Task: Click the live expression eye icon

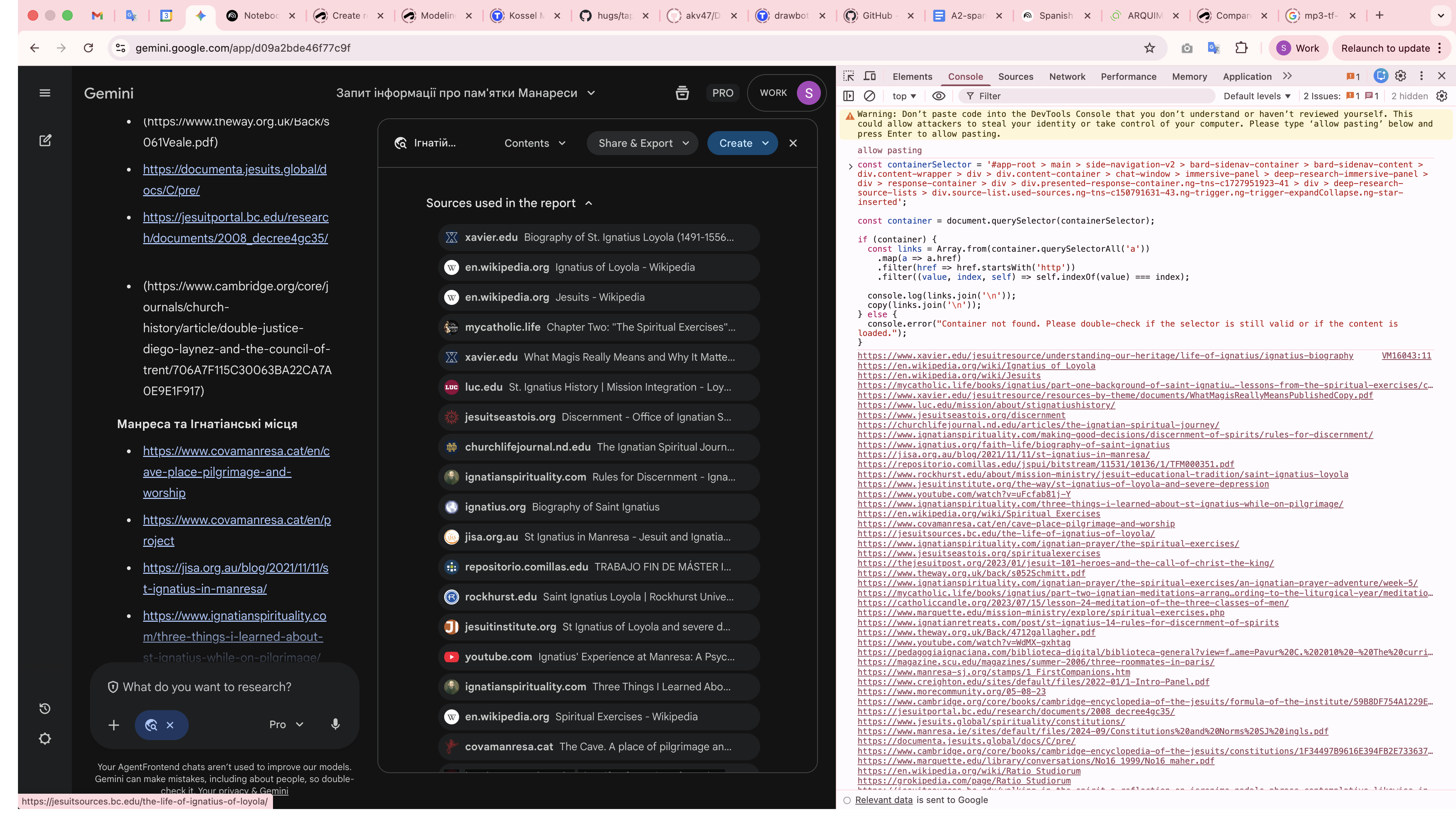Action: (x=938, y=96)
